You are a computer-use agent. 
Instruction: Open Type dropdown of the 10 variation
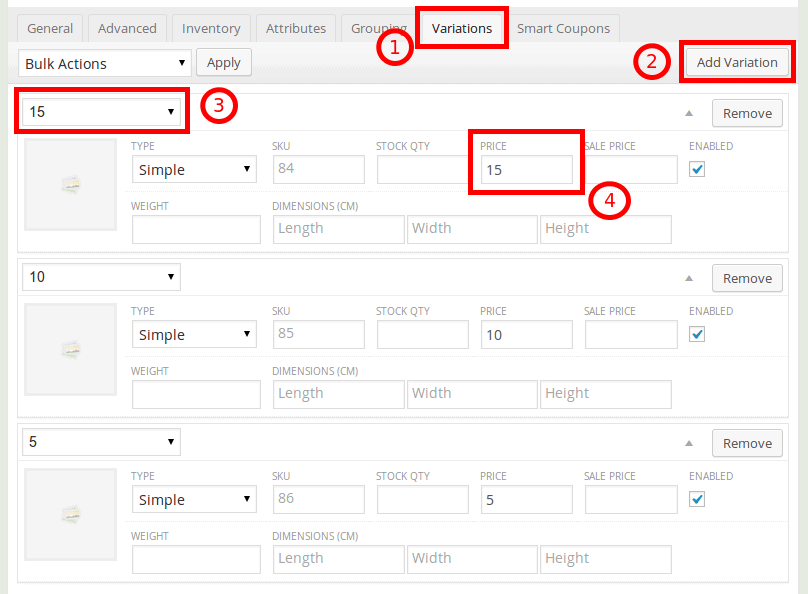click(195, 335)
